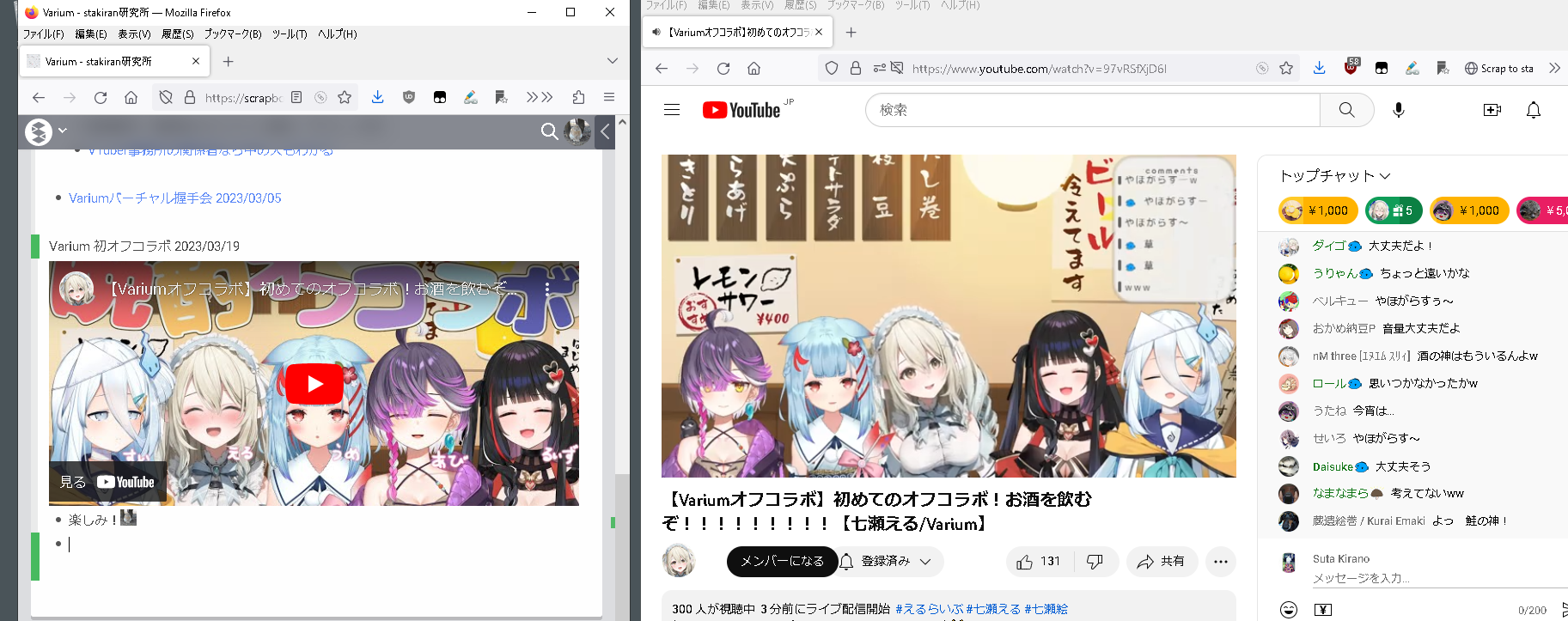Open 履歴(S) menu in Scrapbox window

coord(178,34)
